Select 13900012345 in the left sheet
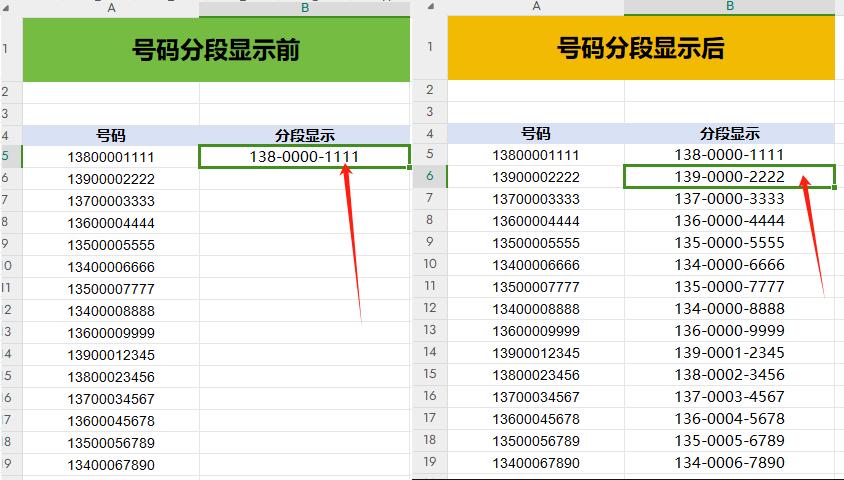This screenshot has width=844, height=480. (111, 355)
